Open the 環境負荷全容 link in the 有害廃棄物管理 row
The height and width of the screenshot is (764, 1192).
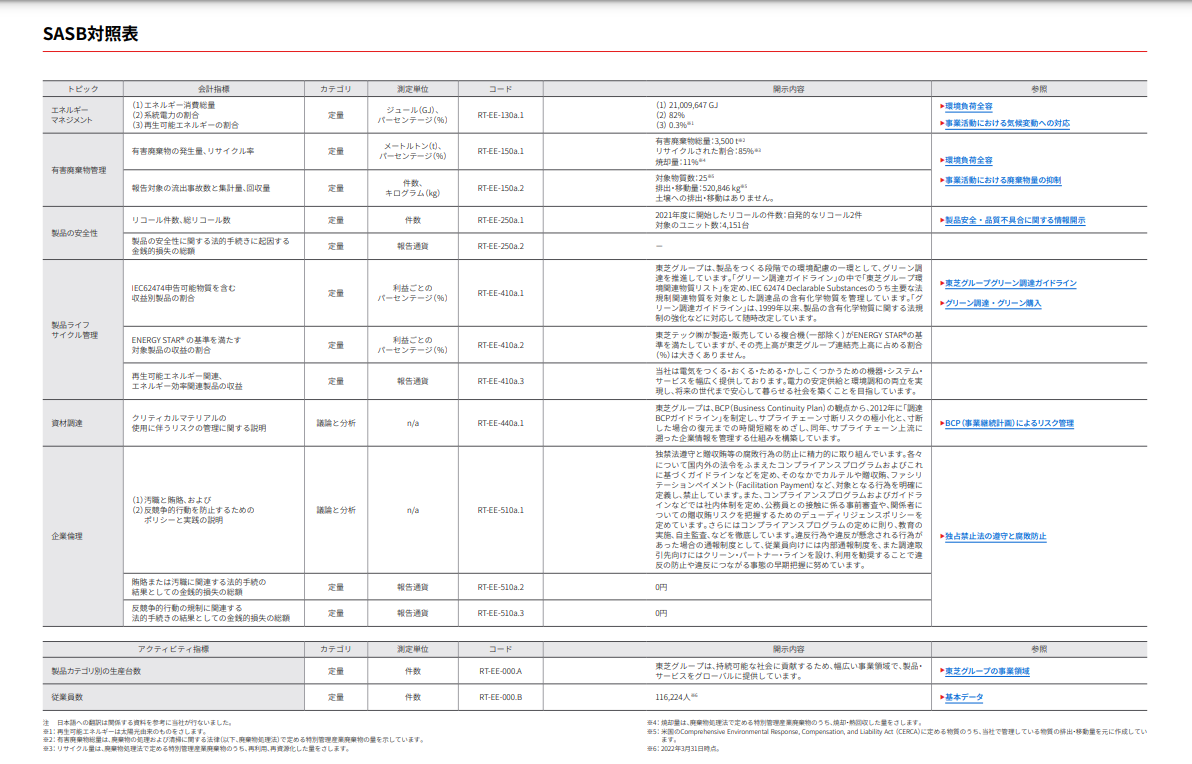pyautogui.click(x=968, y=160)
